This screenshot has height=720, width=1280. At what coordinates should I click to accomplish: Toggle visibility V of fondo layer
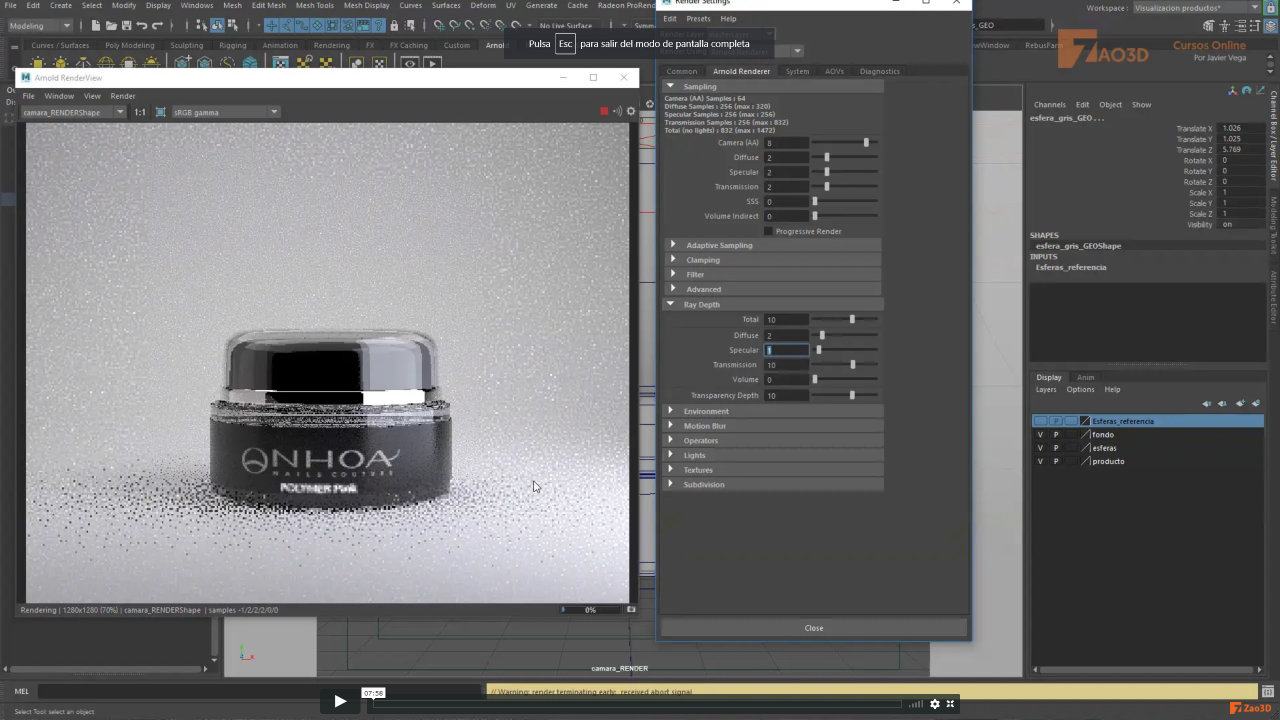(1040, 435)
